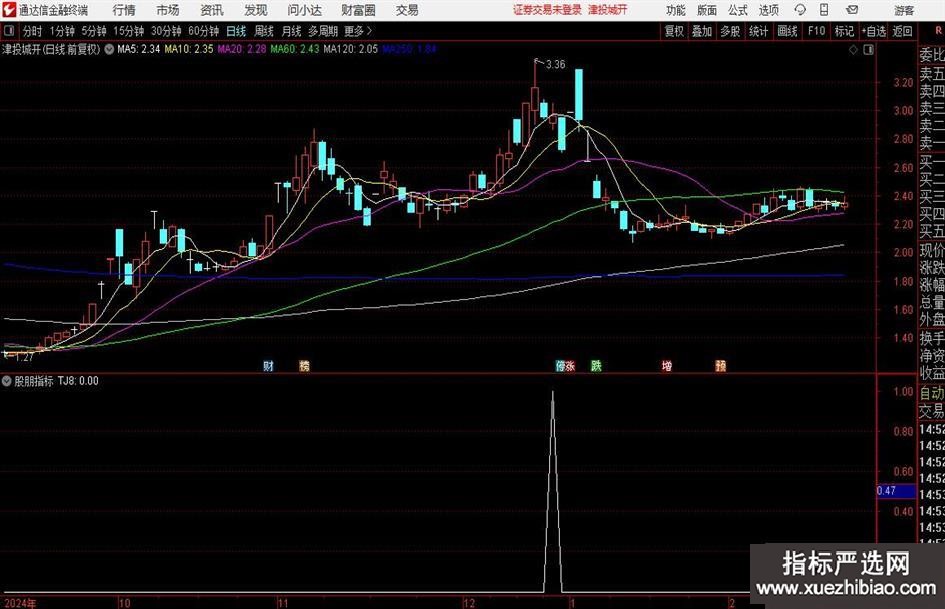Click the 画线 draw line button
The height and width of the screenshot is (609, 945).
point(787,31)
